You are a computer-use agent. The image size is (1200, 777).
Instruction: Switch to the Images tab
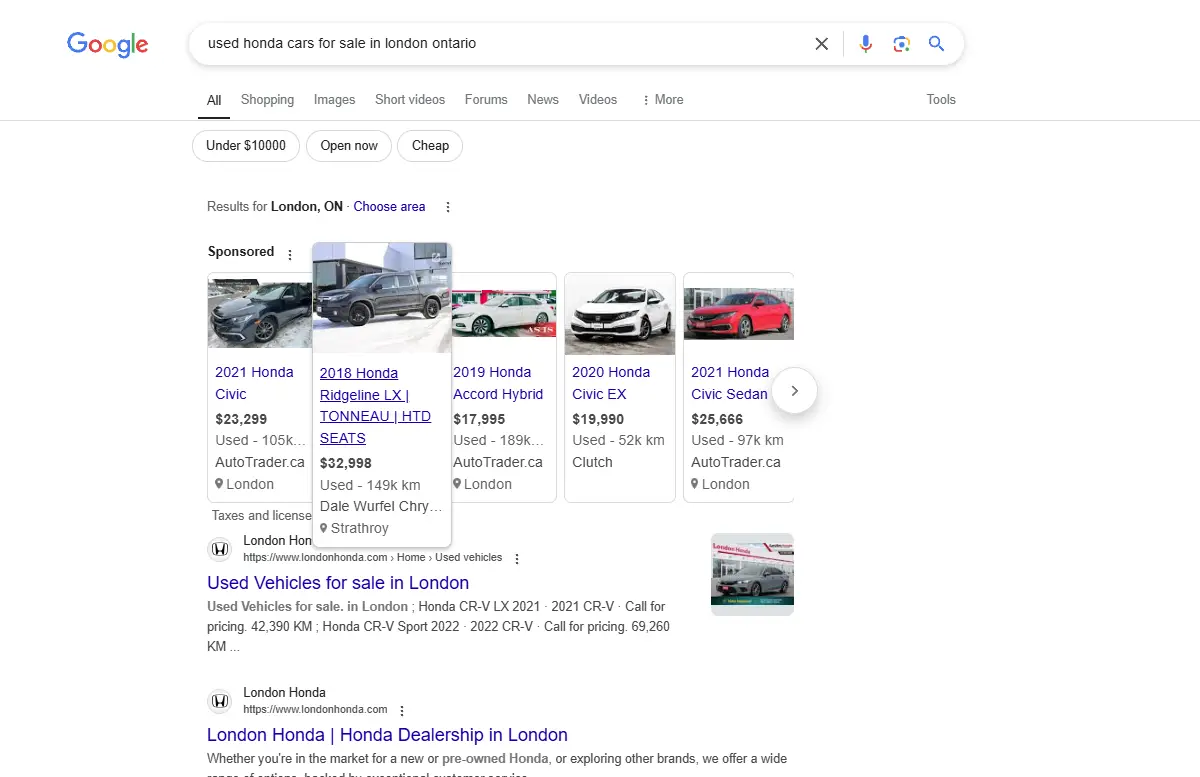click(x=334, y=100)
